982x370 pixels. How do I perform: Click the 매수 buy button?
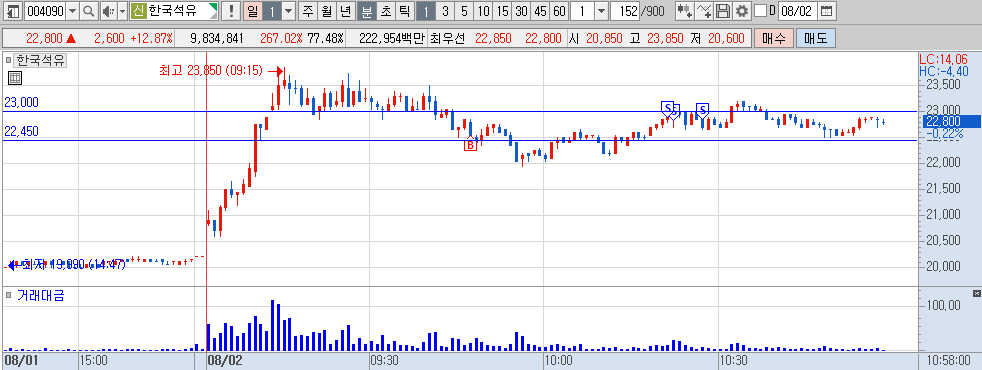tap(773, 38)
